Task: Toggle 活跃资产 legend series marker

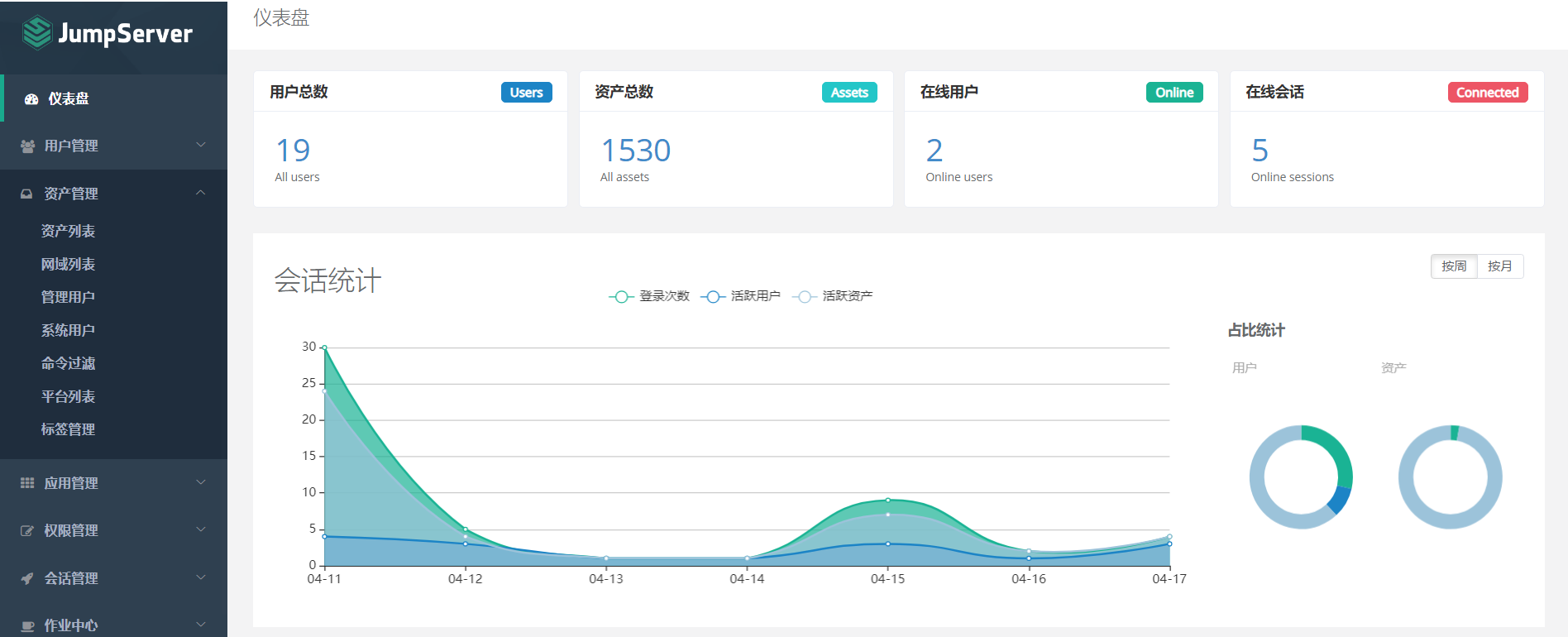Action: tap(804, 296)
